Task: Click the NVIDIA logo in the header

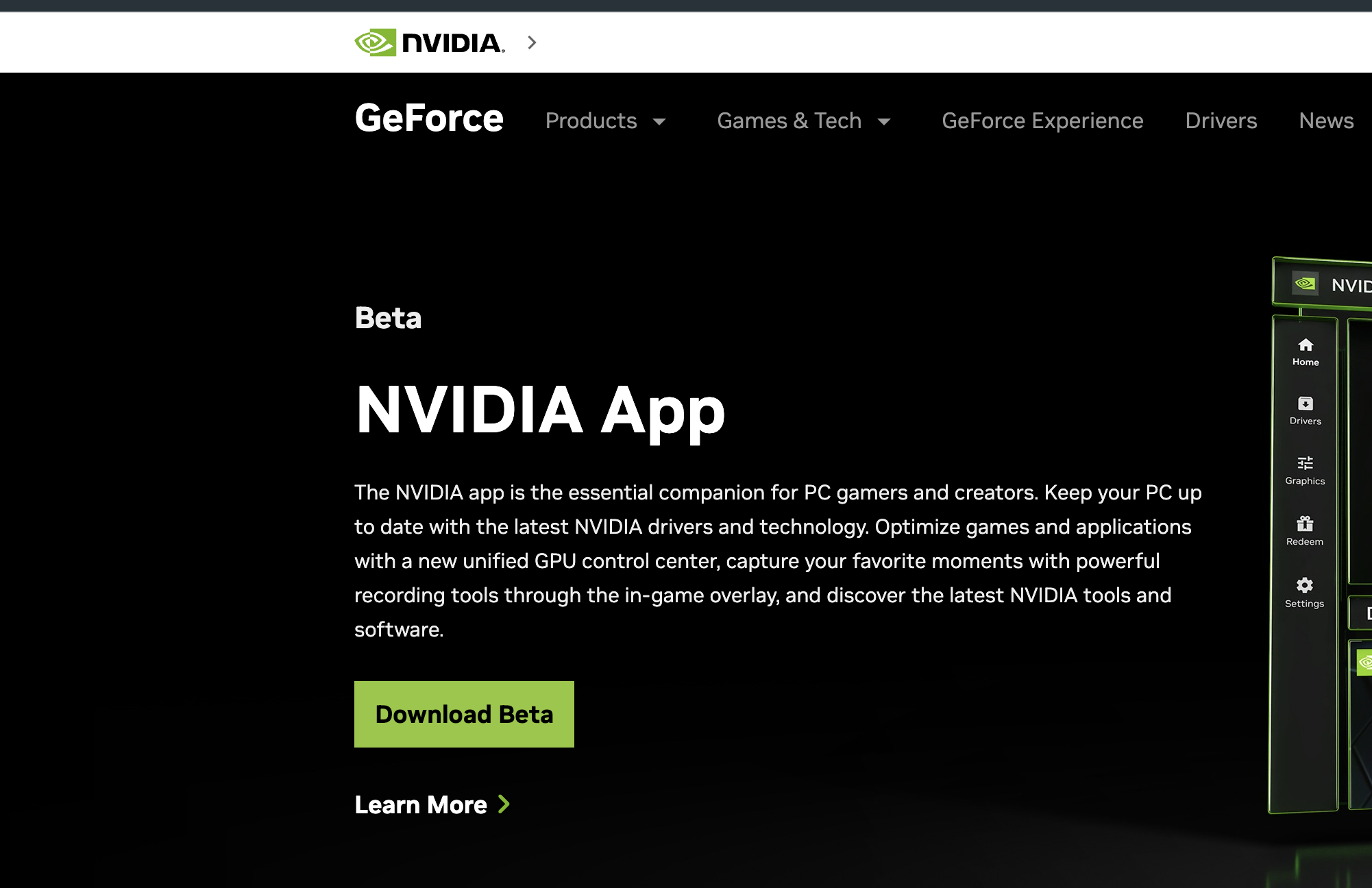Action: click(x=430, y=42)
